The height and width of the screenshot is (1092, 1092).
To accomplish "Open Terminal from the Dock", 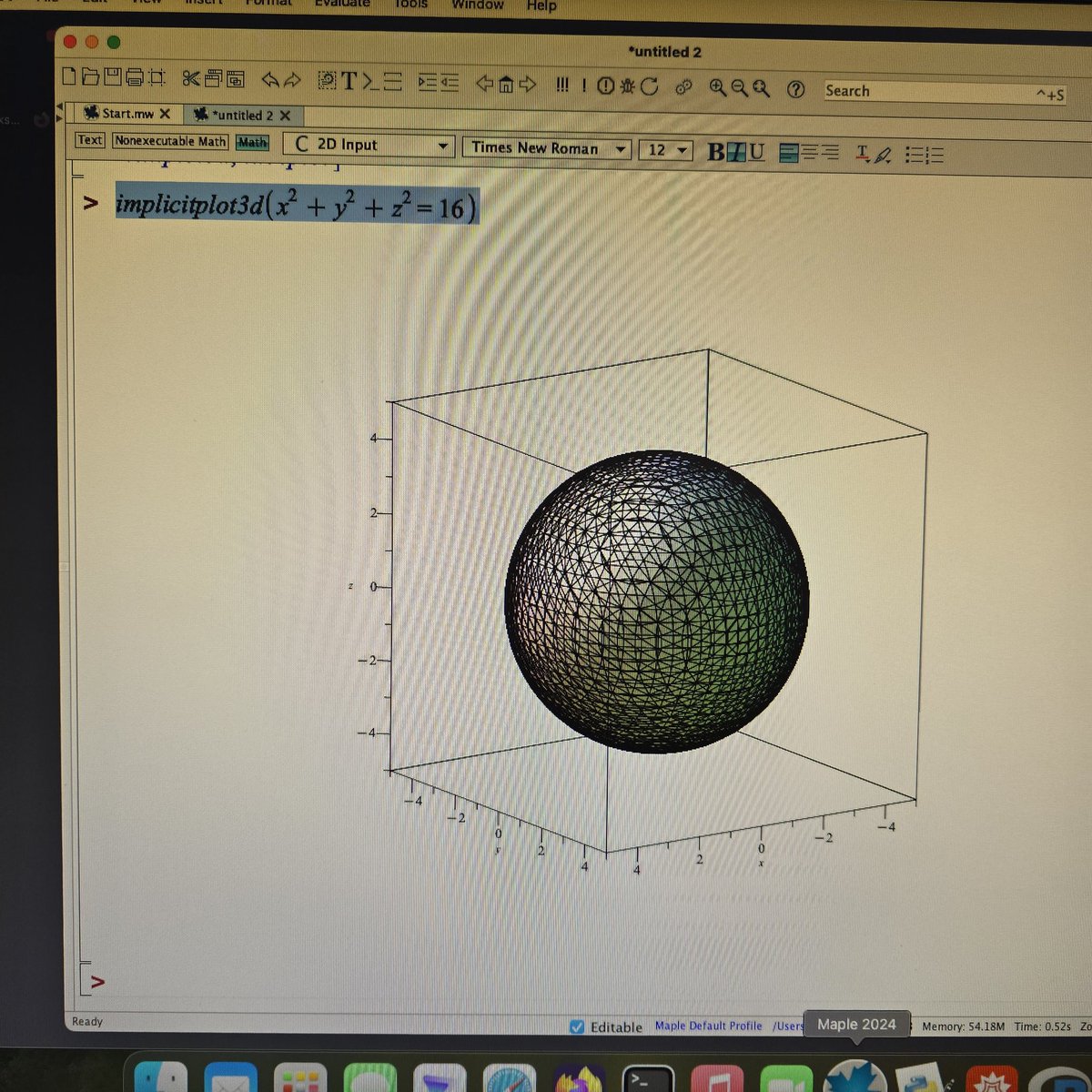I will click(x=648, y=1079).
